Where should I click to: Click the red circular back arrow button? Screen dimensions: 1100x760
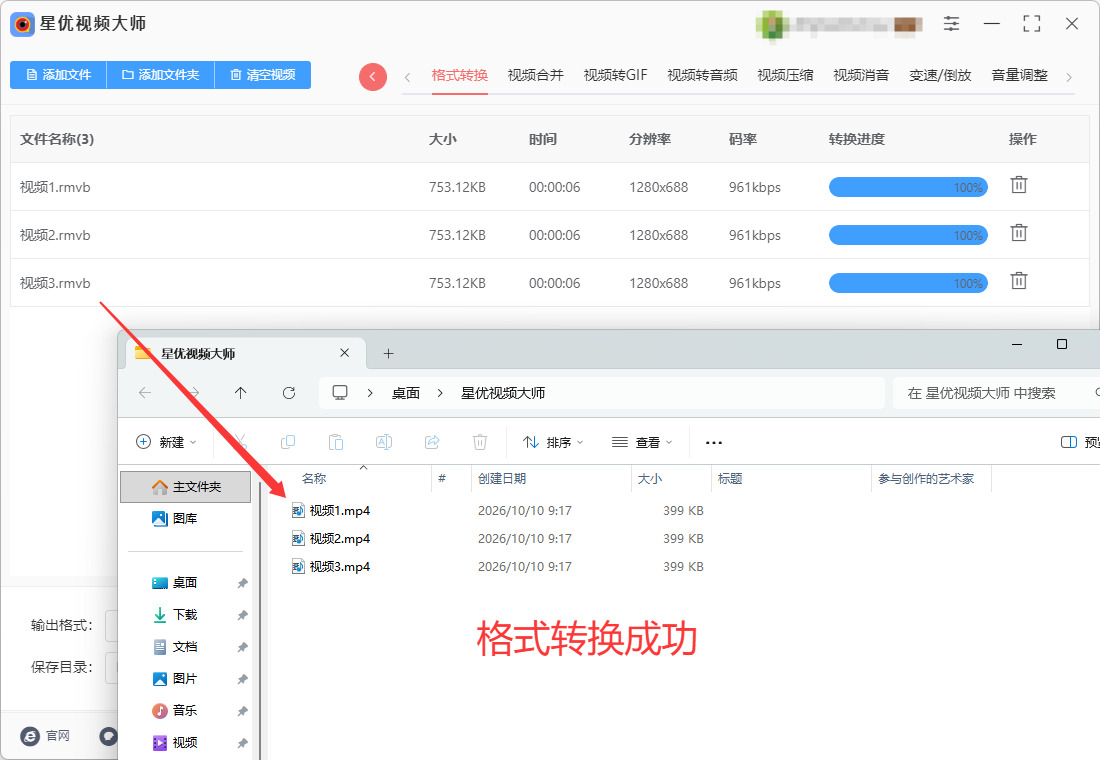[x=373, y=76]
